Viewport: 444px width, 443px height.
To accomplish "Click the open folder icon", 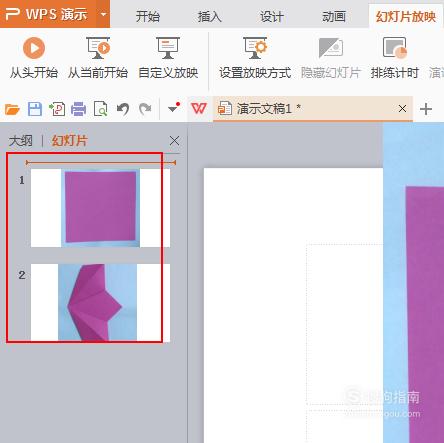I will [12, 109].
